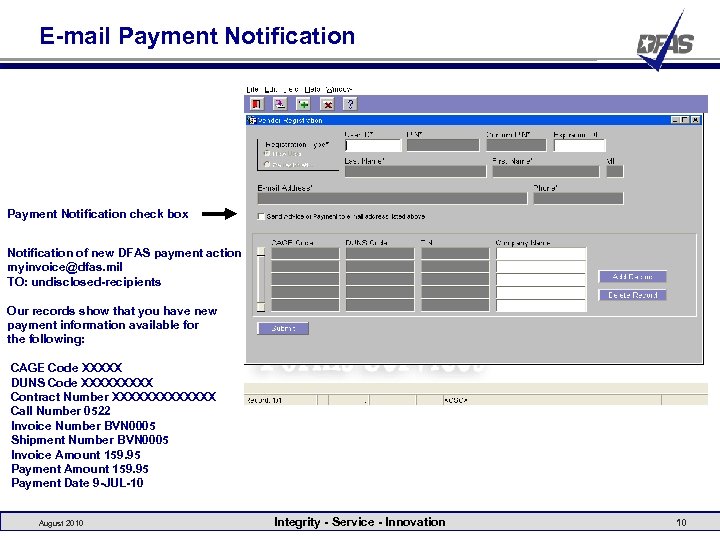
Task: Click the Invoice Number BVN0005 text
Action: [83, 426]
